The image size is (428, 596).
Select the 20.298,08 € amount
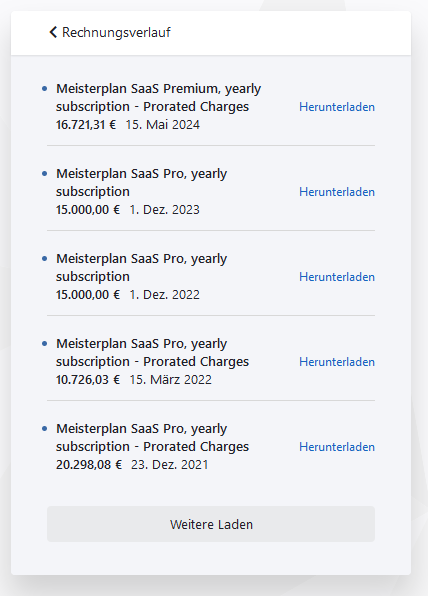(x=89, y=464)
